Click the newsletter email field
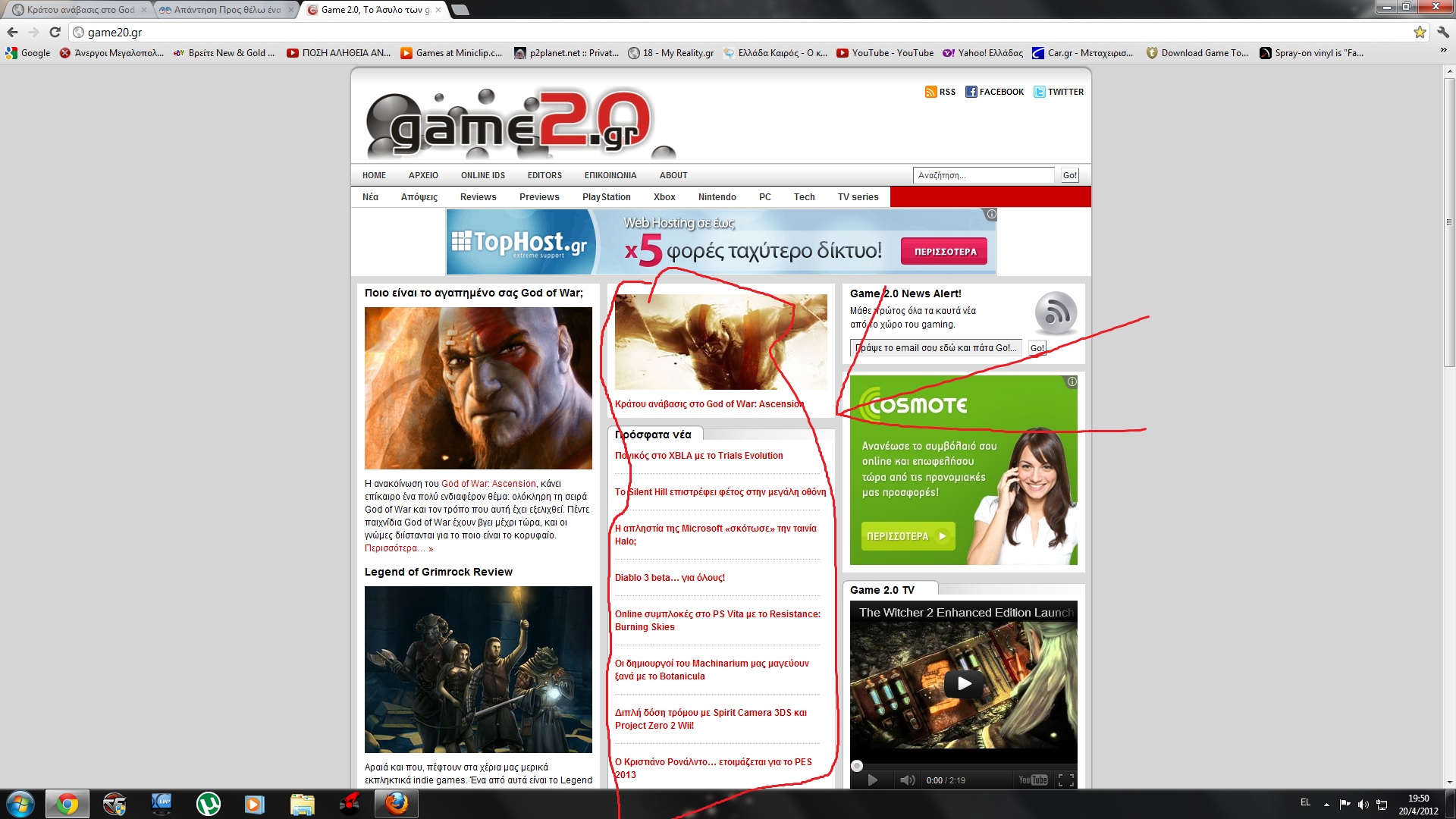The width and height of the screenshot is (1456, 819). 936,348
